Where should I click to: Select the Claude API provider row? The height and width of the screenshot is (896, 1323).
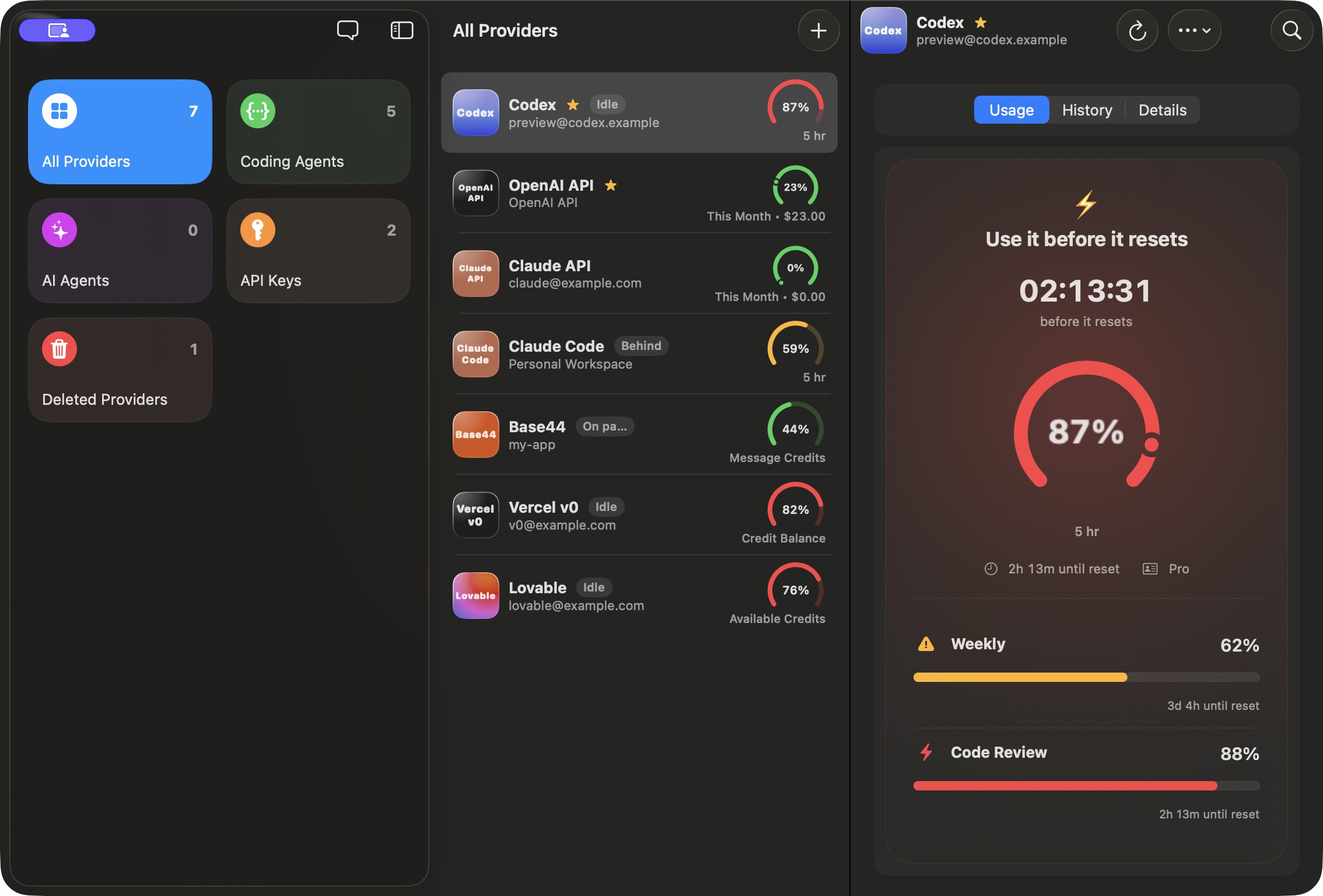[x=639, y=274]
